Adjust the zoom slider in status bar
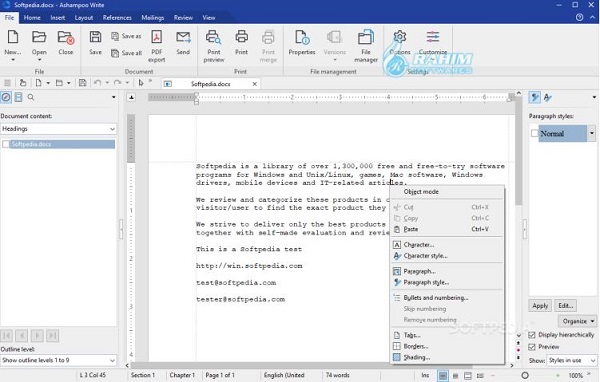 click(x=525, y=375)
